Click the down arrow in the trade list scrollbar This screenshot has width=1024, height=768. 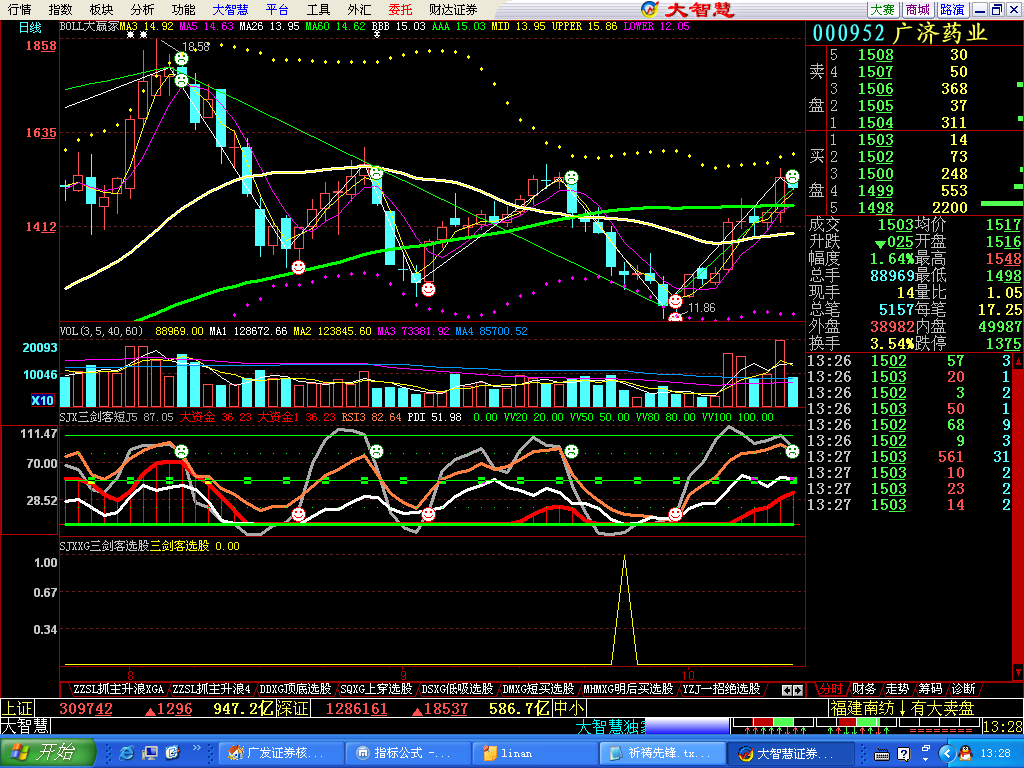point(1017,672)
